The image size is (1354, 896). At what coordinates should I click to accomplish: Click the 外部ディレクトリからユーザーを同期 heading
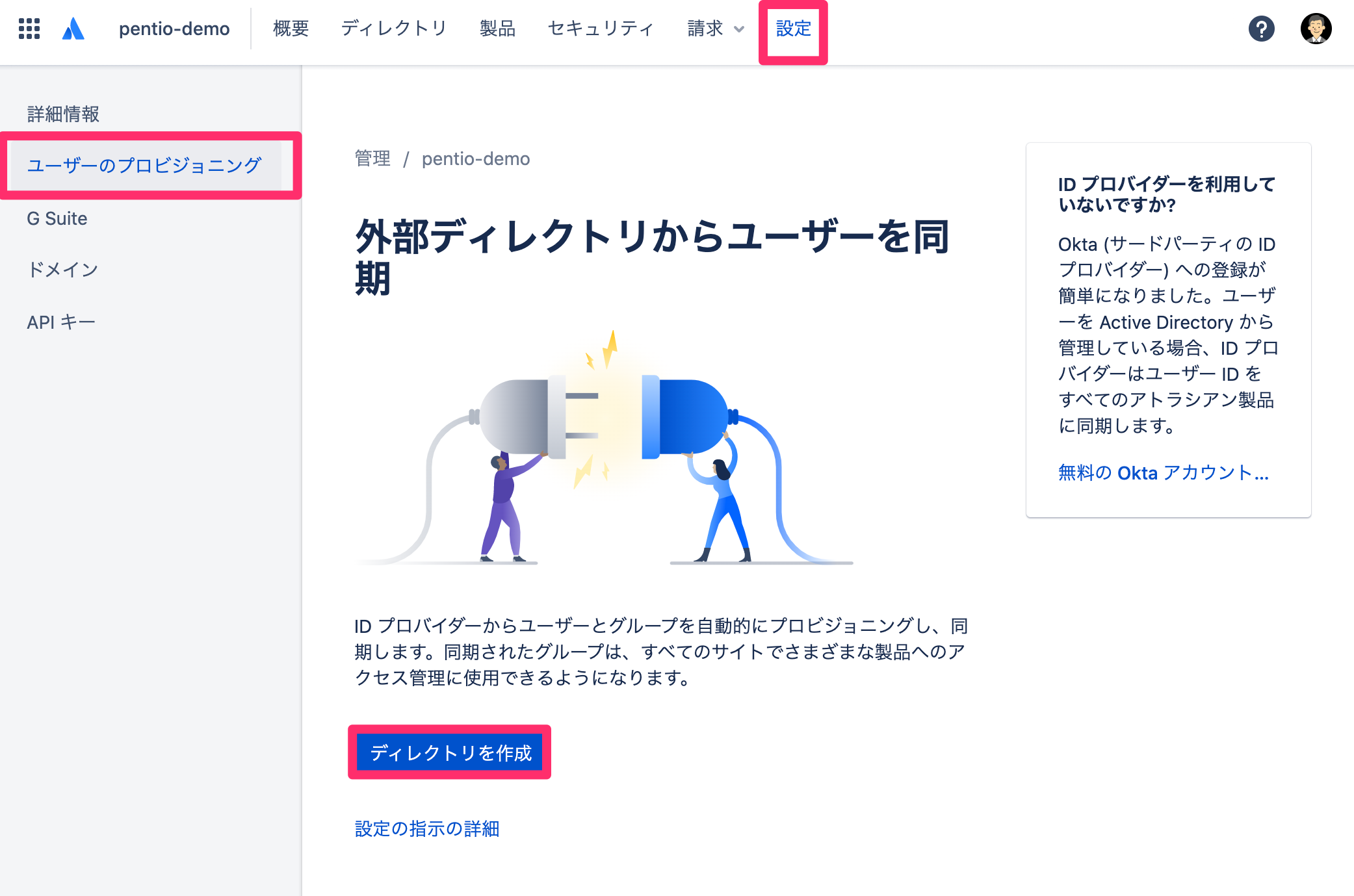[652, 257]
